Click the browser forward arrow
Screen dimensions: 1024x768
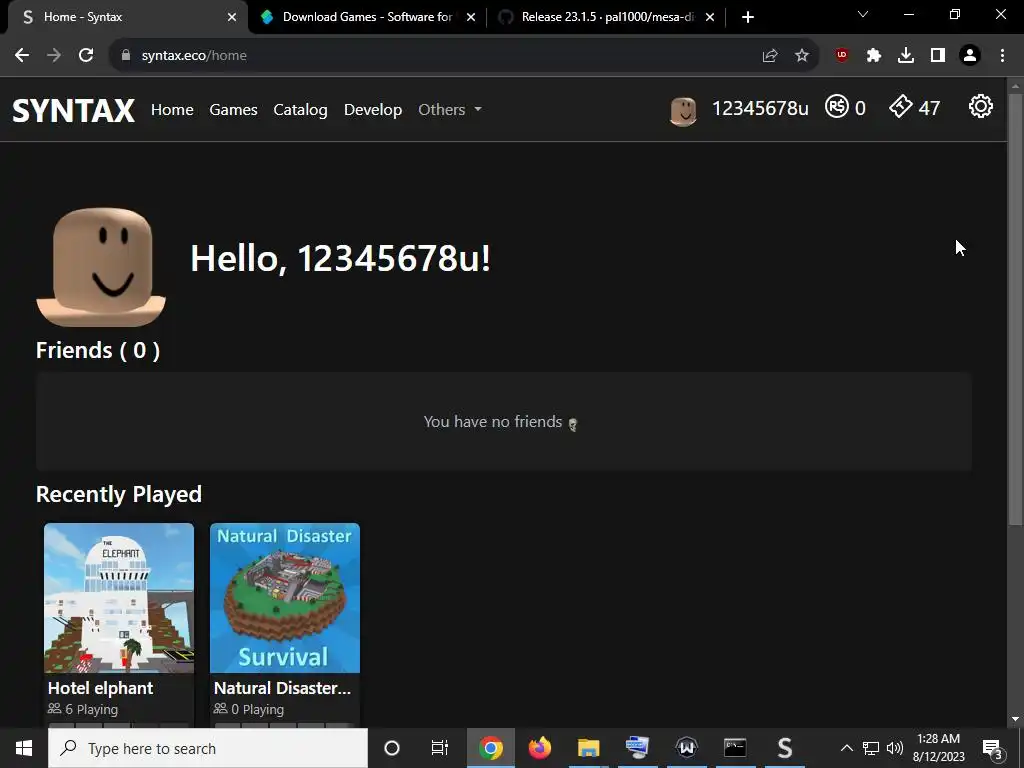(x=54, y=56)
